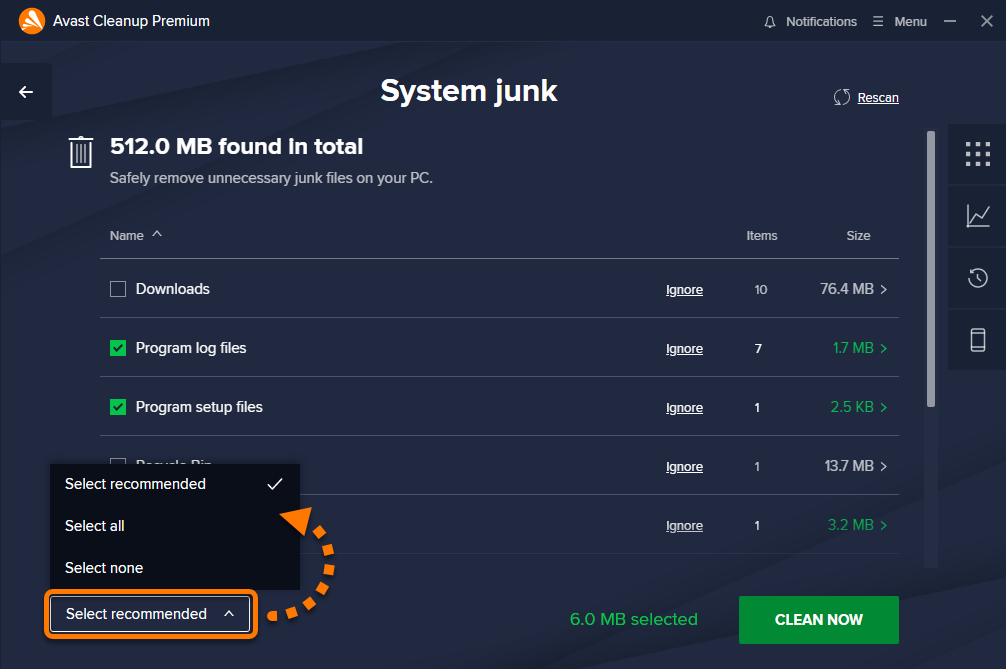Click the Rescan link
1006x669 pixels.
pos(878,97)
